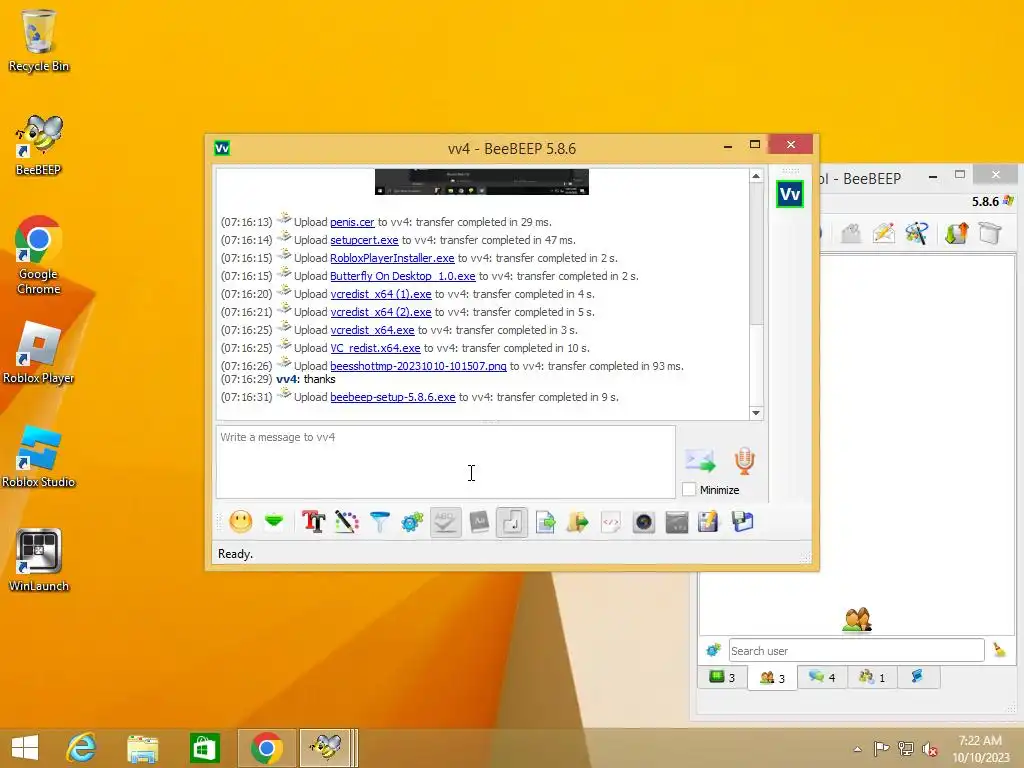Open font color picker pencil icon
This screenshot has height=768, width=1024.
[347, 522]
